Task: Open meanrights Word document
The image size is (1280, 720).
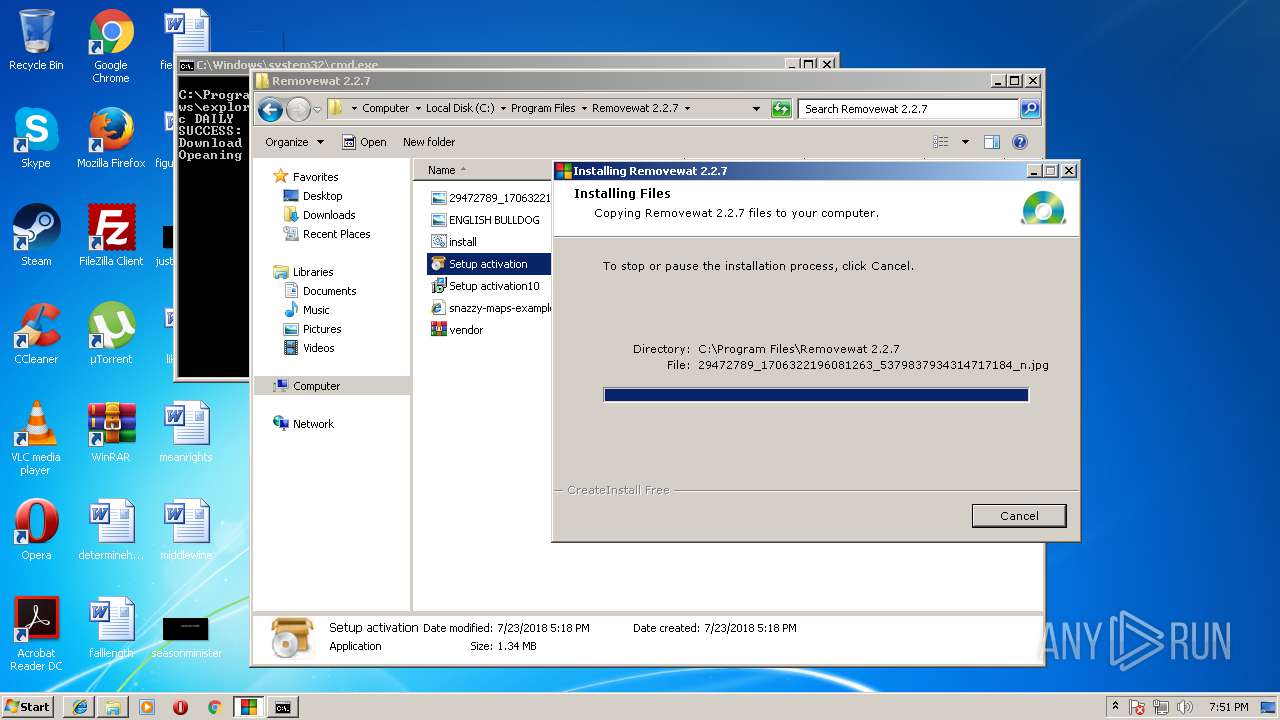Action: 186,432
